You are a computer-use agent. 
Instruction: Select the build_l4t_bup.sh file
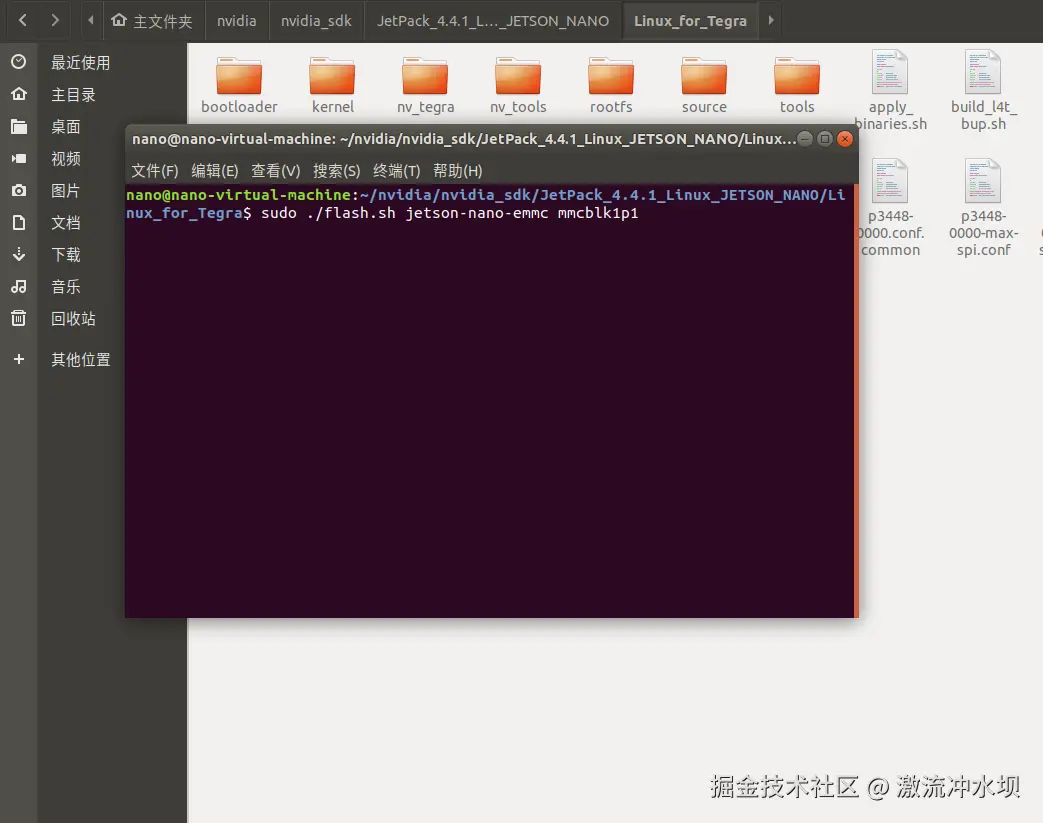click(x=983, y=90)
